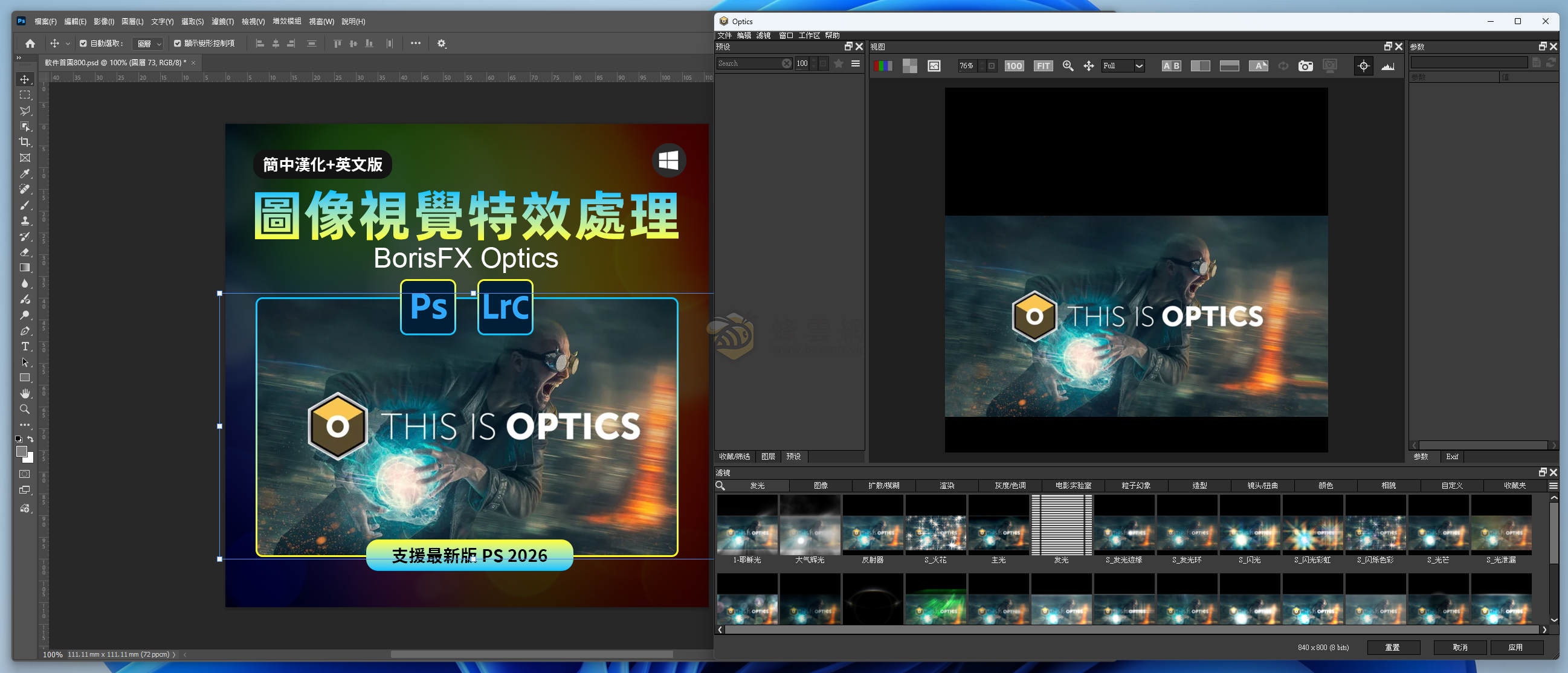1568x673 pixels.
Task: Click the Photoshop Home icon
Action: [30, 44]
